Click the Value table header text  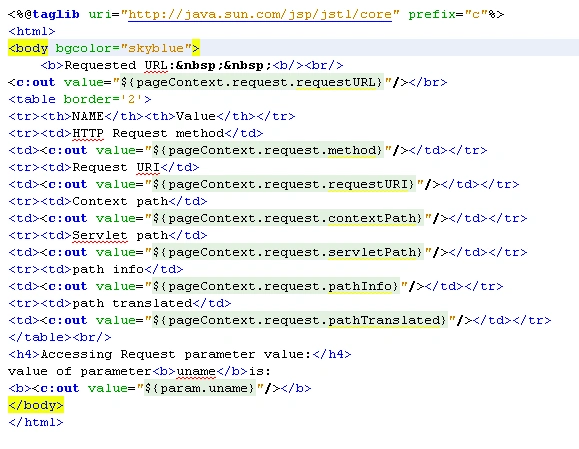pyautogui.click(x=196, y=116)
